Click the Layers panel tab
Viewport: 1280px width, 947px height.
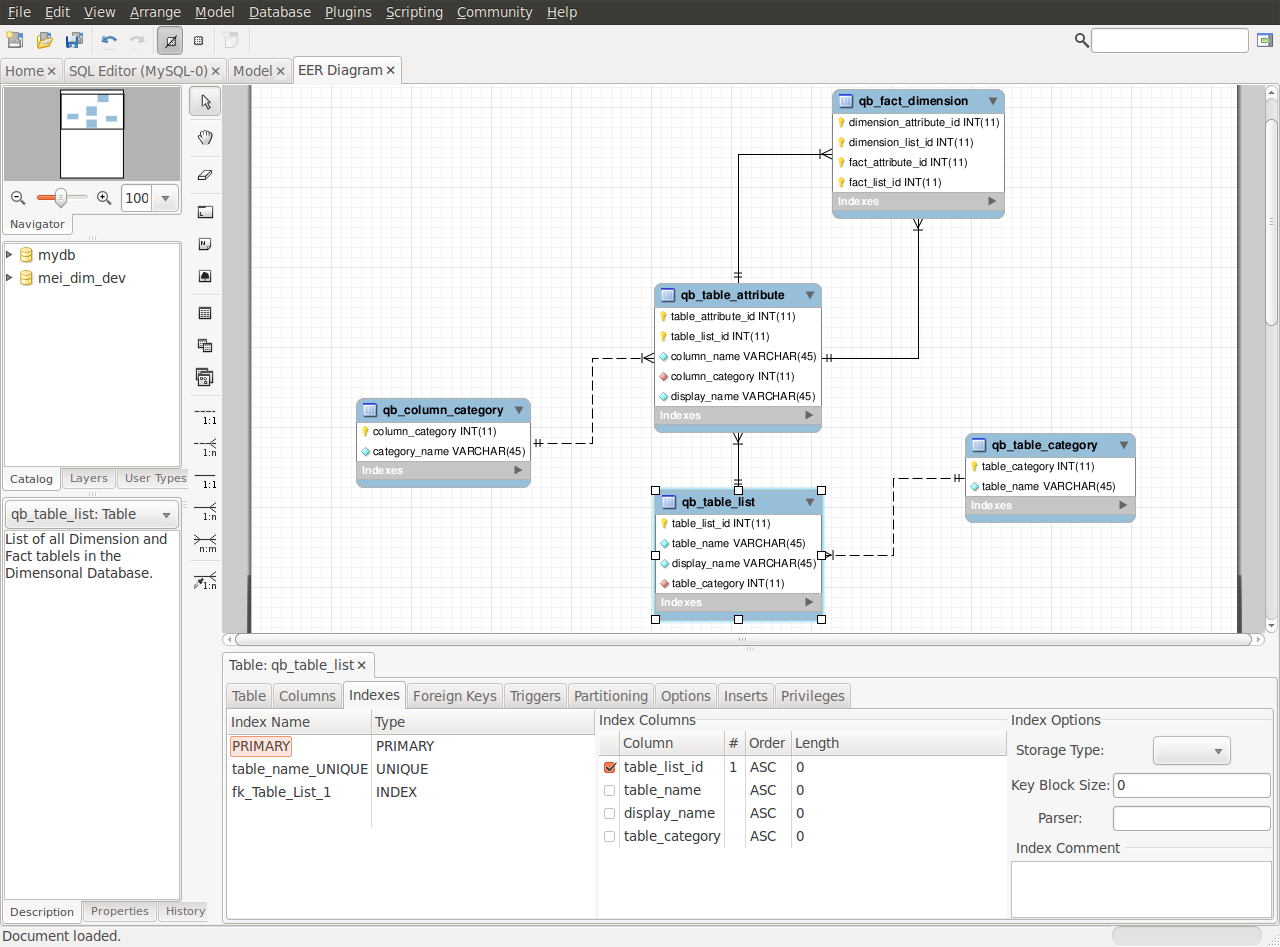pos(88,478)
